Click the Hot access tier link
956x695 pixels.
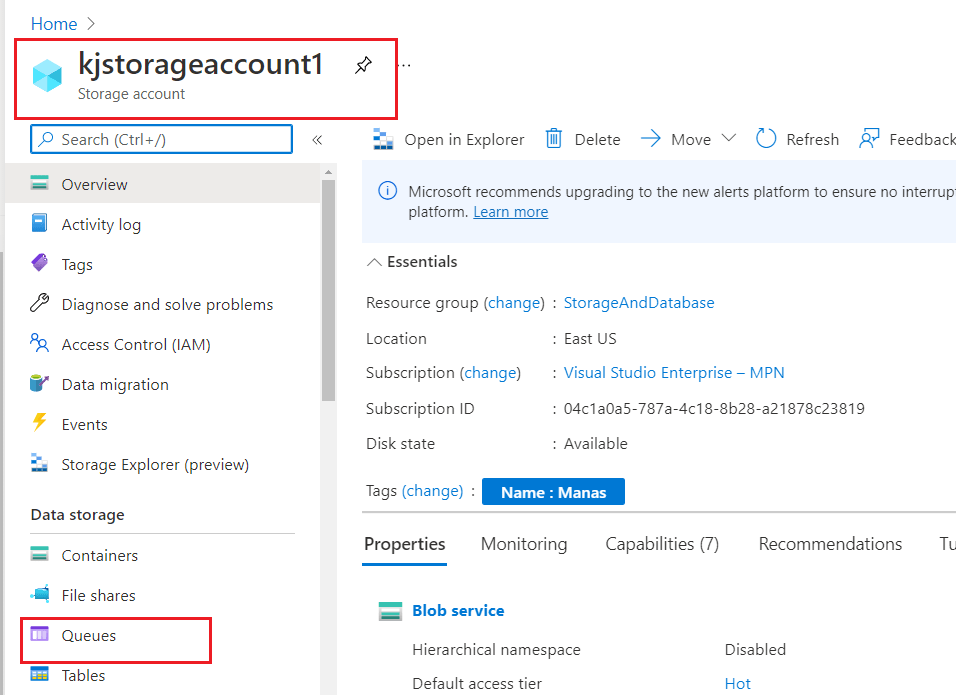[738, 684]
